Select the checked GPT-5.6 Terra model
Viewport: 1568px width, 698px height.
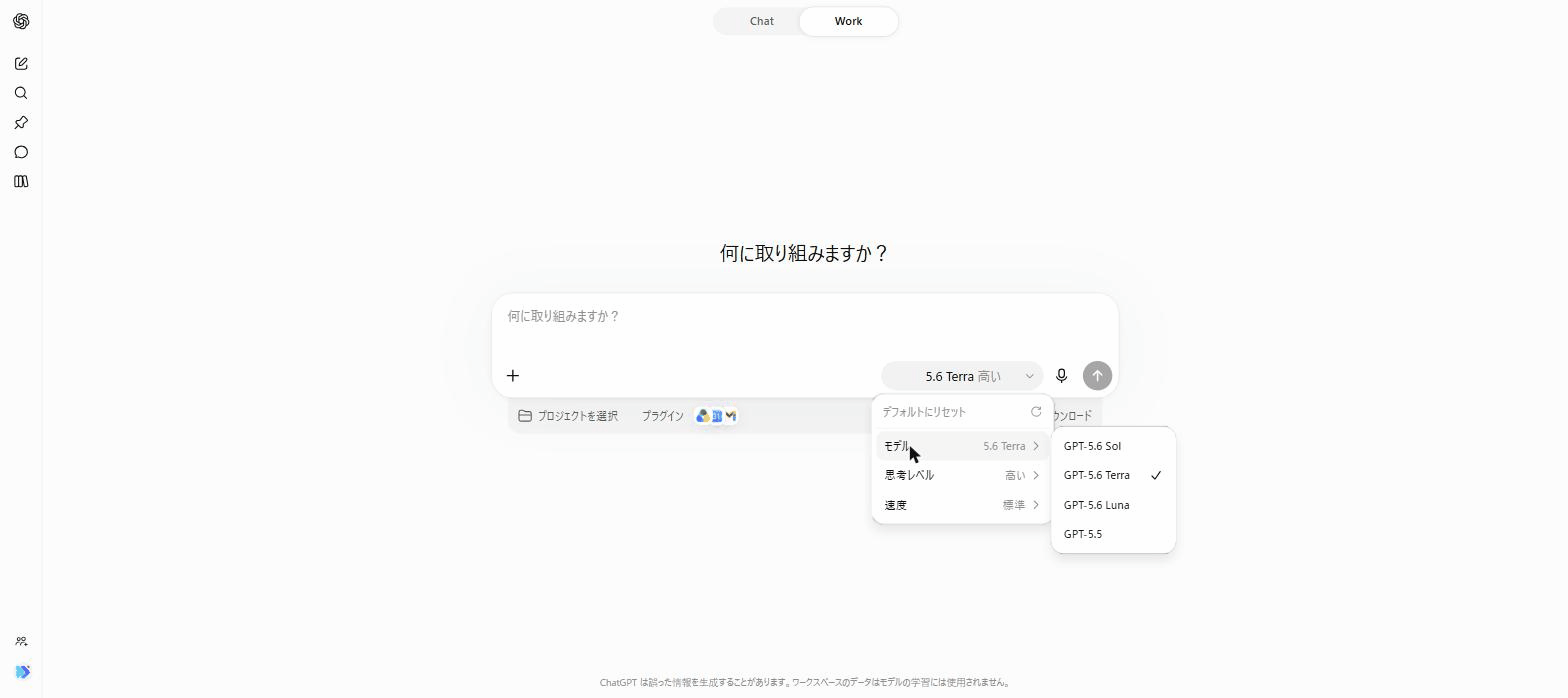point(1113,475)
